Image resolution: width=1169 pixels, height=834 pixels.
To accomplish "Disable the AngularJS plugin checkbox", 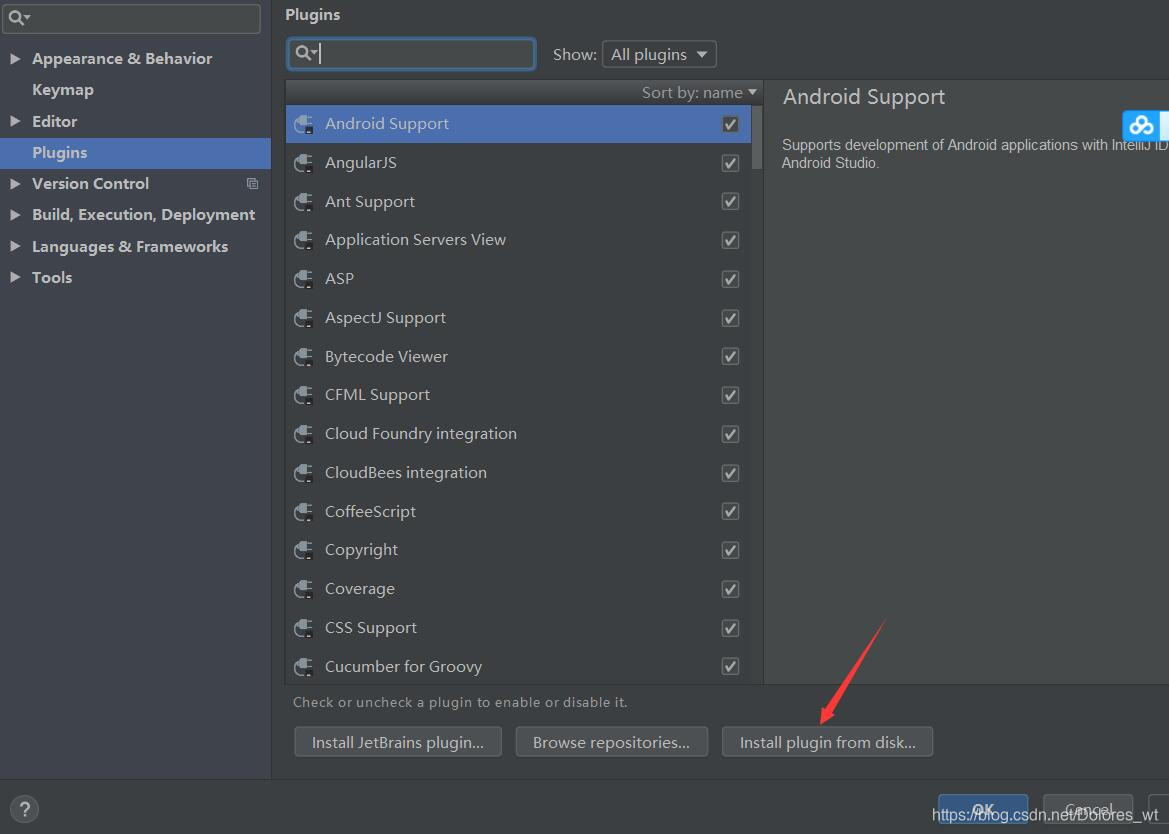I will tap(731, 163).
